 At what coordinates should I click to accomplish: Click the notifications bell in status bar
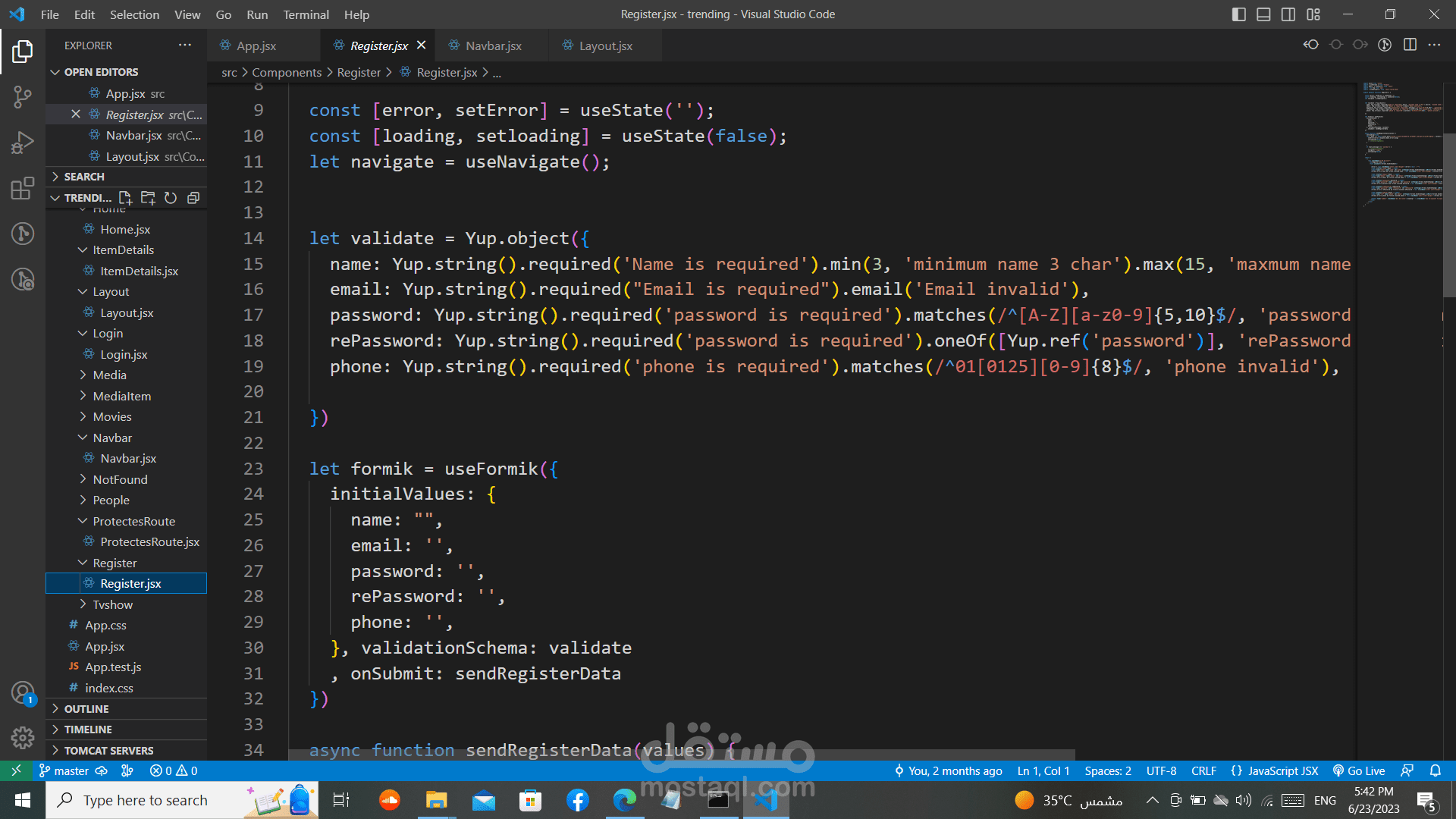pyautogui.click(x=1435, y=770)
